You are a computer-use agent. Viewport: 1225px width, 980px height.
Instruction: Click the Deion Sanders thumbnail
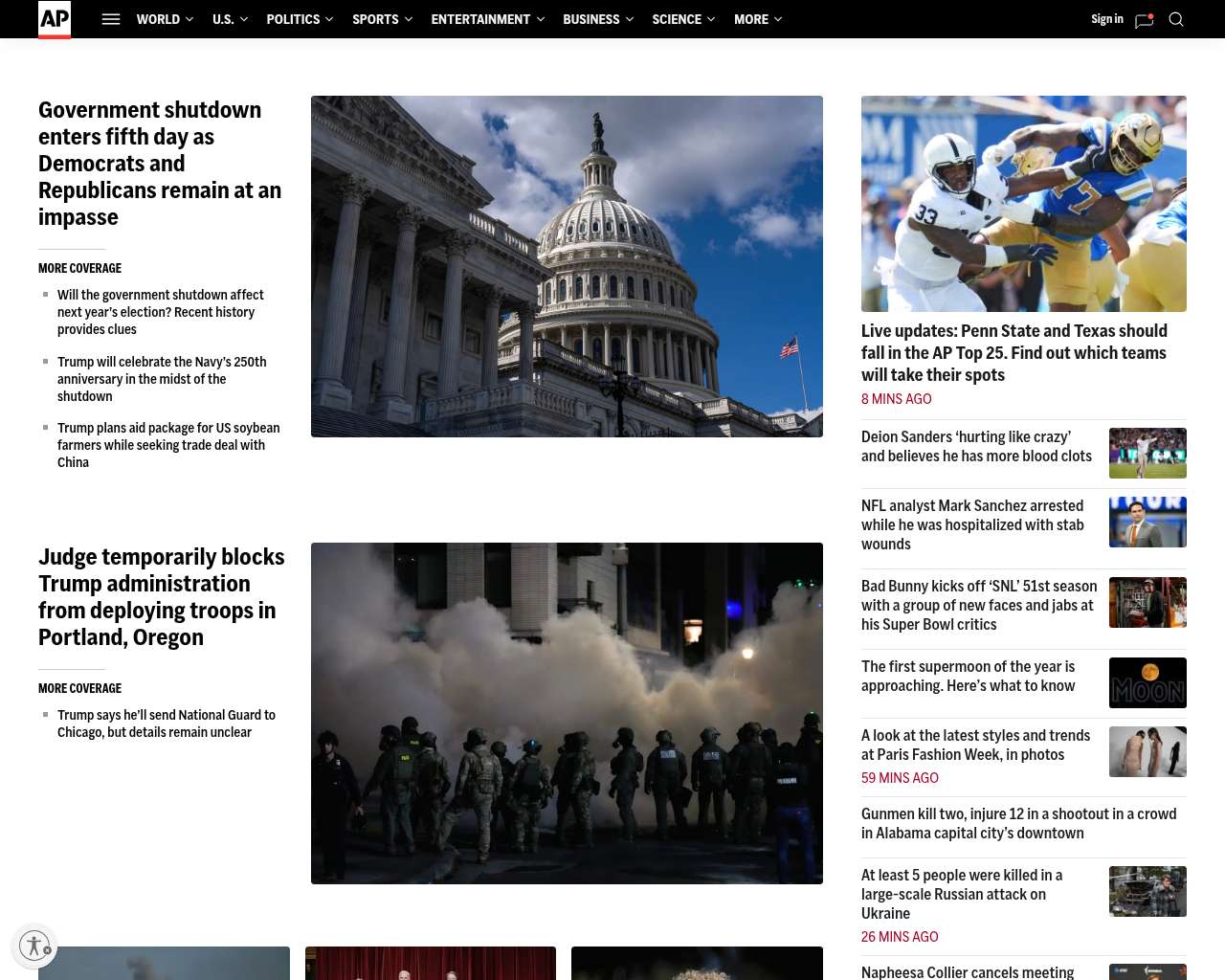point(1147,453)
